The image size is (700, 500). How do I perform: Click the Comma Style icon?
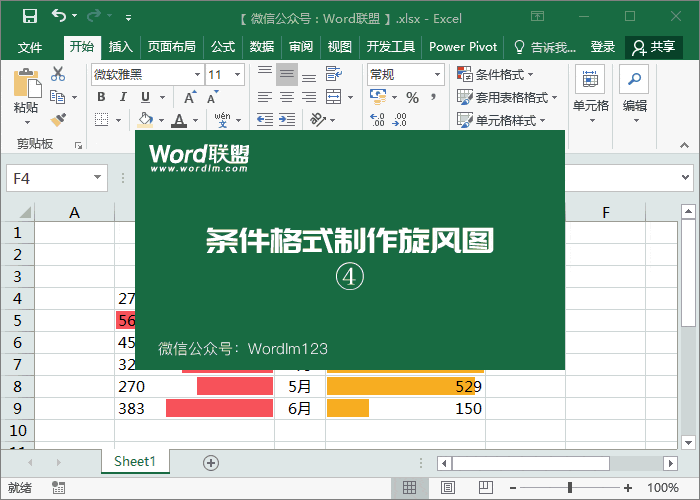(x=433, y=97)
